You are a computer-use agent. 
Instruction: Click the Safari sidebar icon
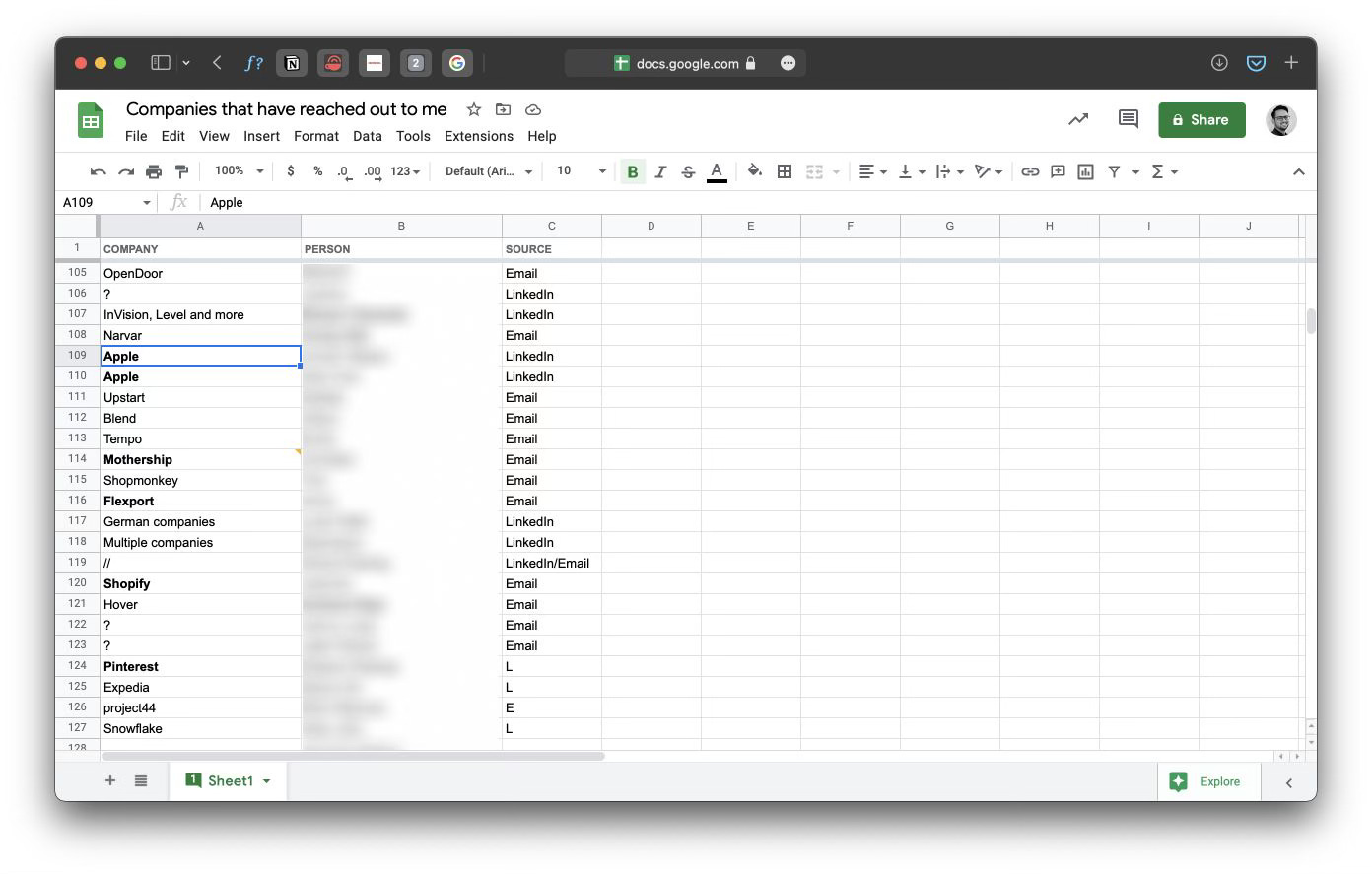tap(160, 63)
